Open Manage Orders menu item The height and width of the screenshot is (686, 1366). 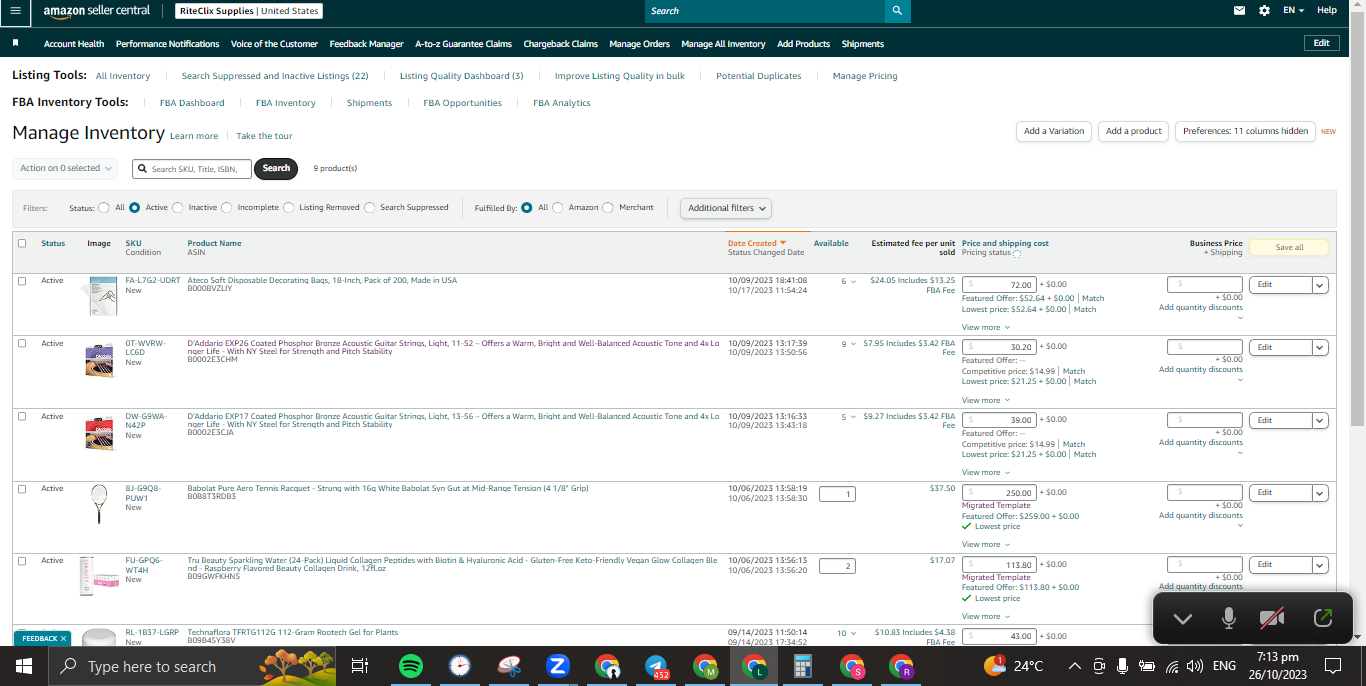click(639, 44)
